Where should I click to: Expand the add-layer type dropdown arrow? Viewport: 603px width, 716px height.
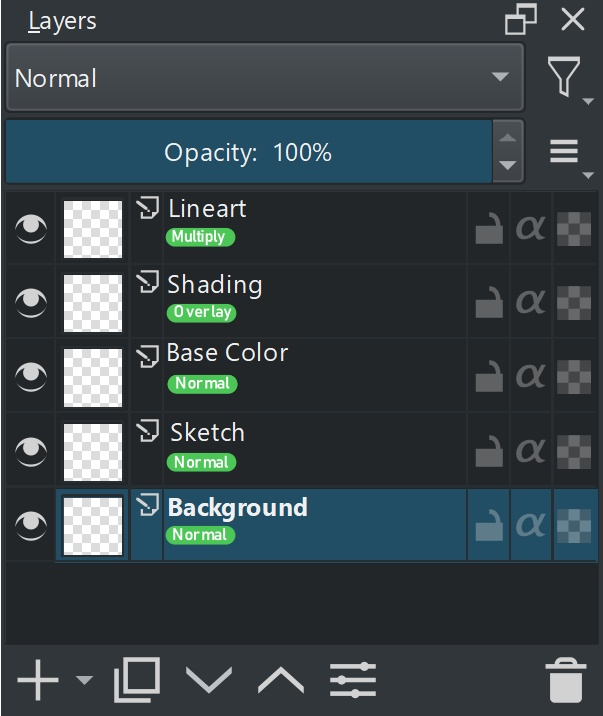(x=84, y=681)
